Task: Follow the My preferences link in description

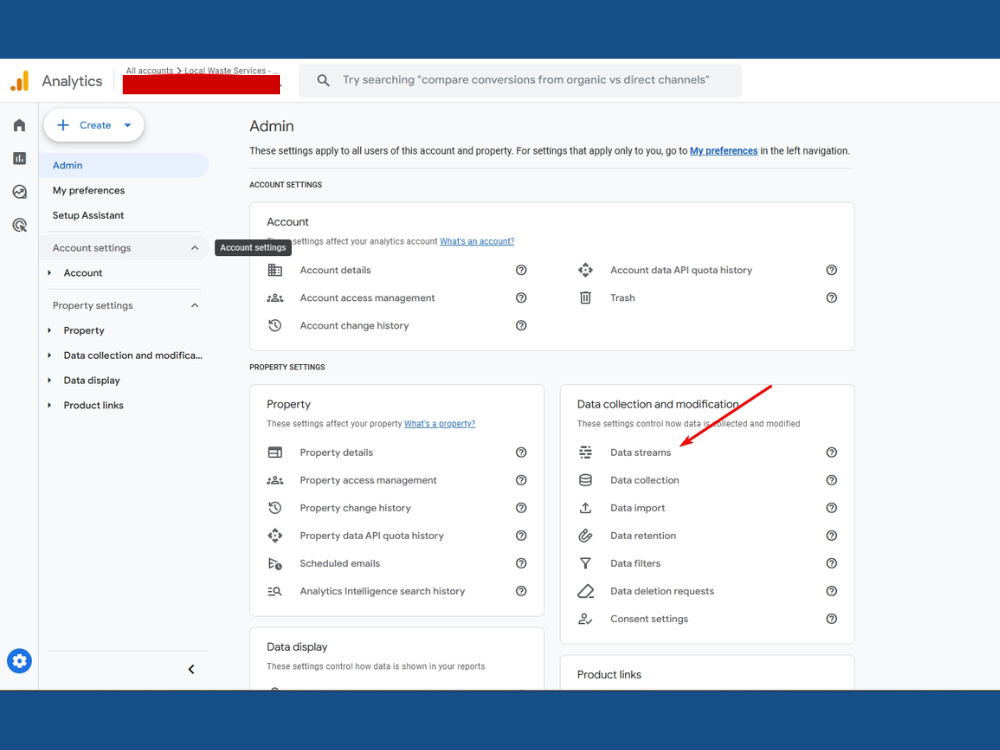Action: (x=723, y=151)
